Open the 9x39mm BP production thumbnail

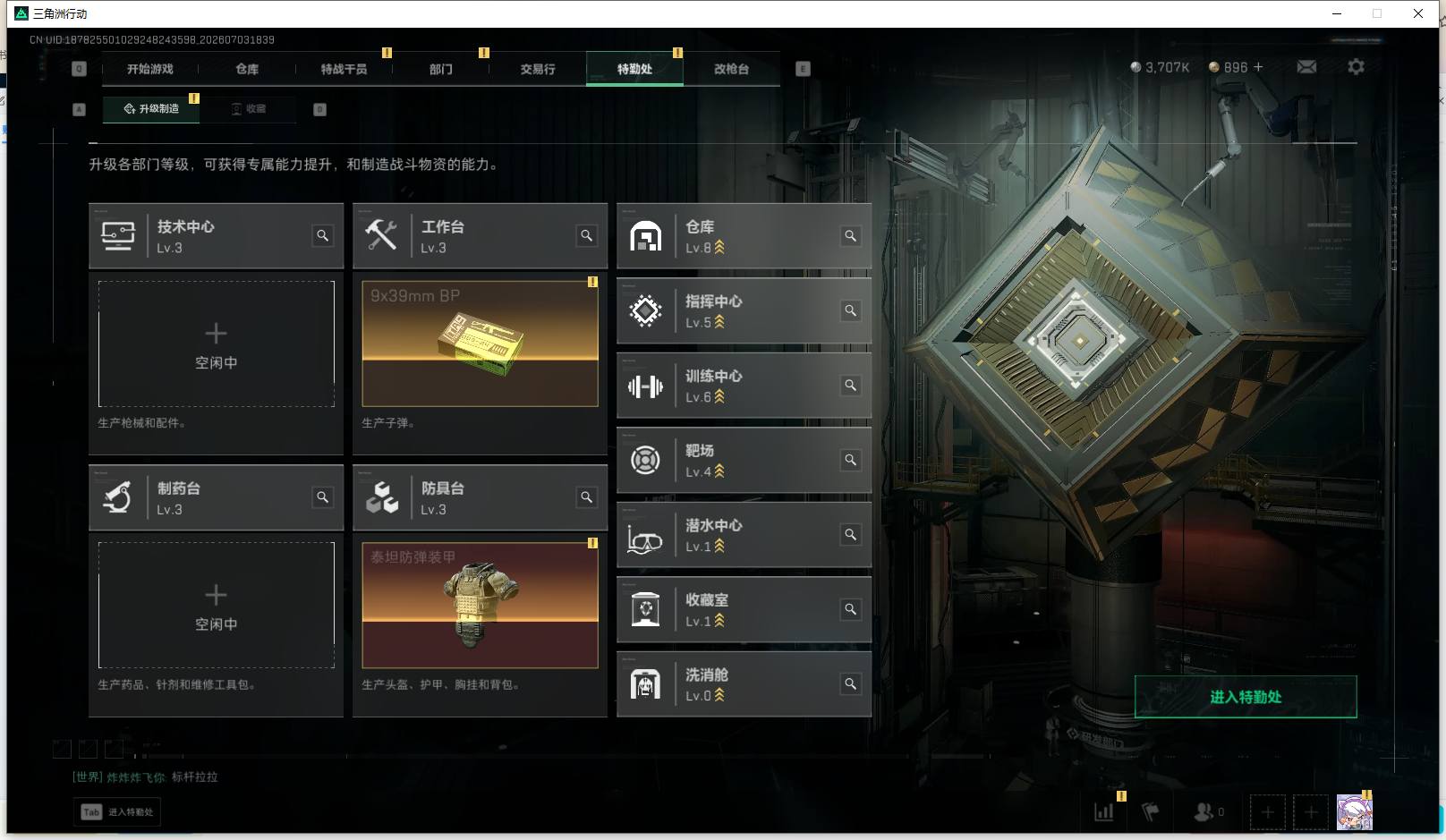coord(480,344)
